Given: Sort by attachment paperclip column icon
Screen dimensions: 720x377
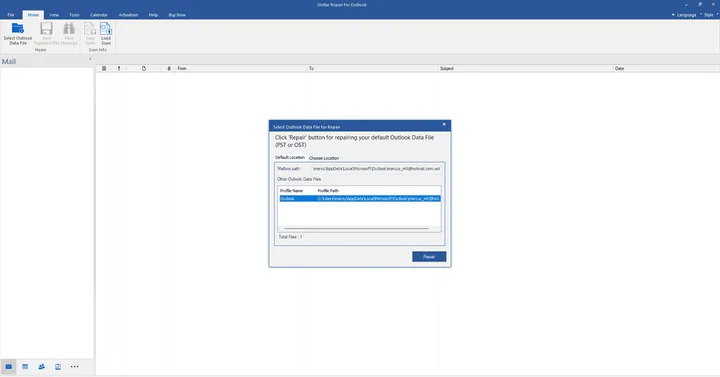Looking at the screenshot, I should click(169, 68).
